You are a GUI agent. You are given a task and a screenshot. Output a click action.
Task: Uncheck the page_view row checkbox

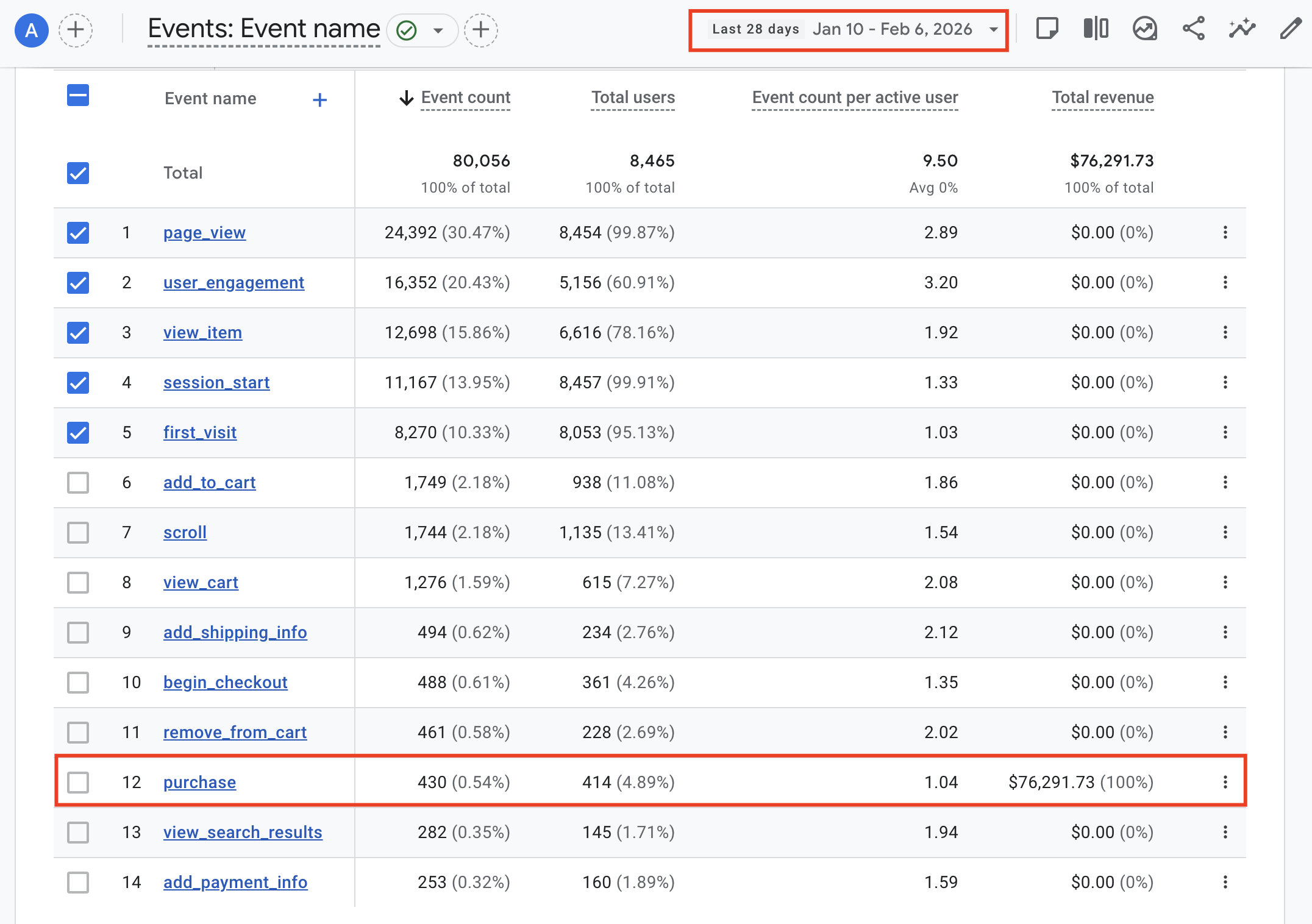pyautogui.click(x=78, y=233)
